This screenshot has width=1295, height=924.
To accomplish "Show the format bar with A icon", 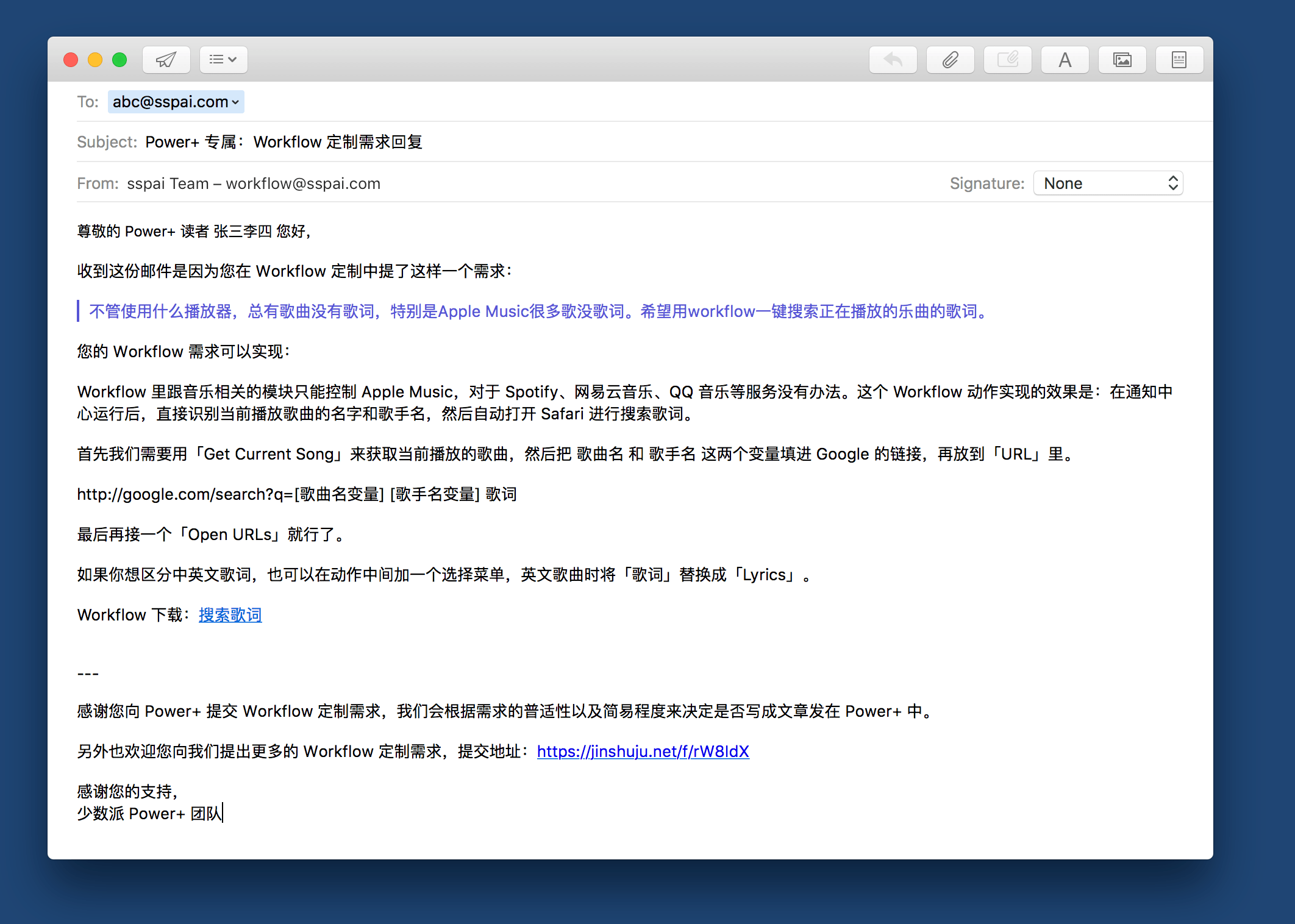I will click(1065, 60).
